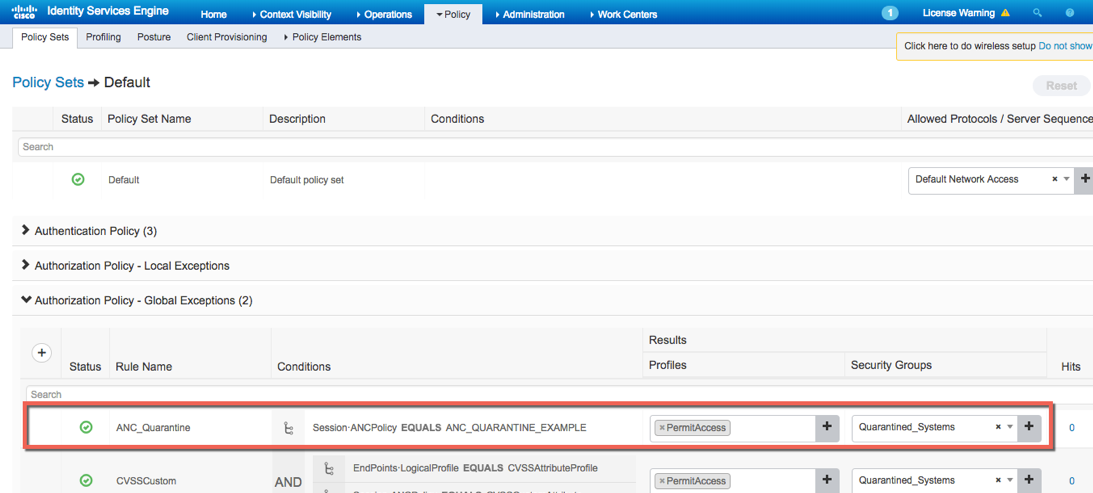Click the Policy Sets breadcrumb link
This screenshot has width=1093, height=493.
48,82
